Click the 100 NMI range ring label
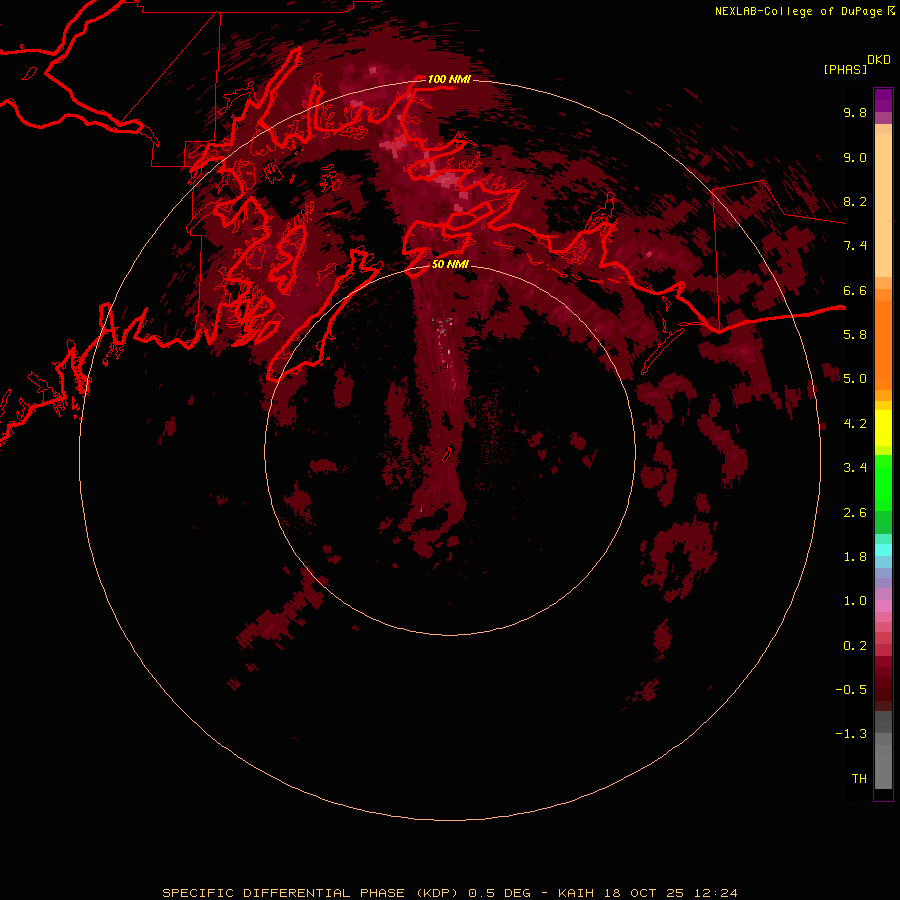Image resolution: width=900 pixels, height=900 pixels. tap(449, 79)
